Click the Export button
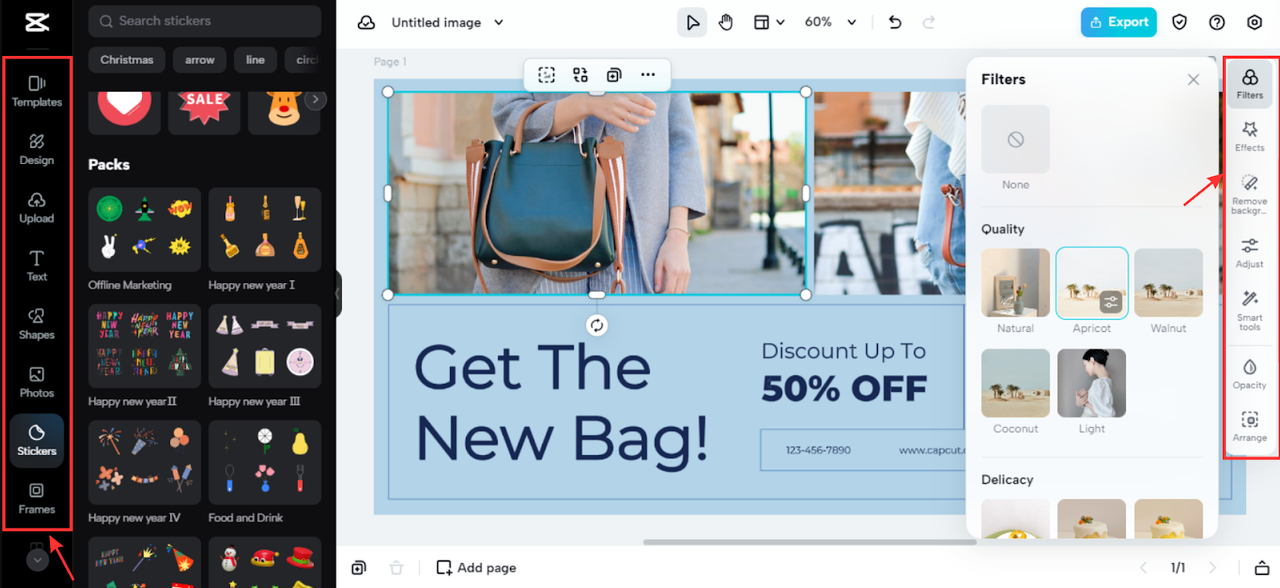The width and height of the screenshot is (1280, 588). [1119, 22]
